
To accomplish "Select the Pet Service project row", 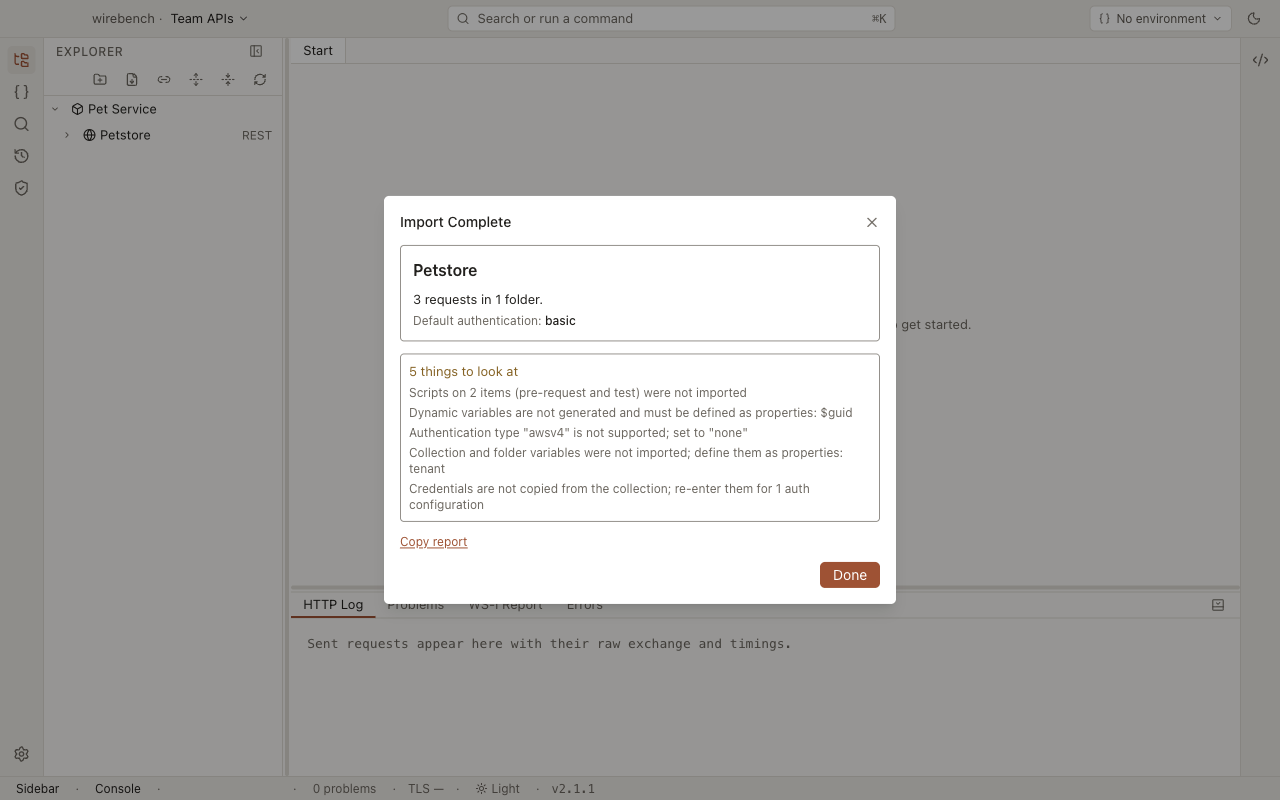I will point(164,109).
